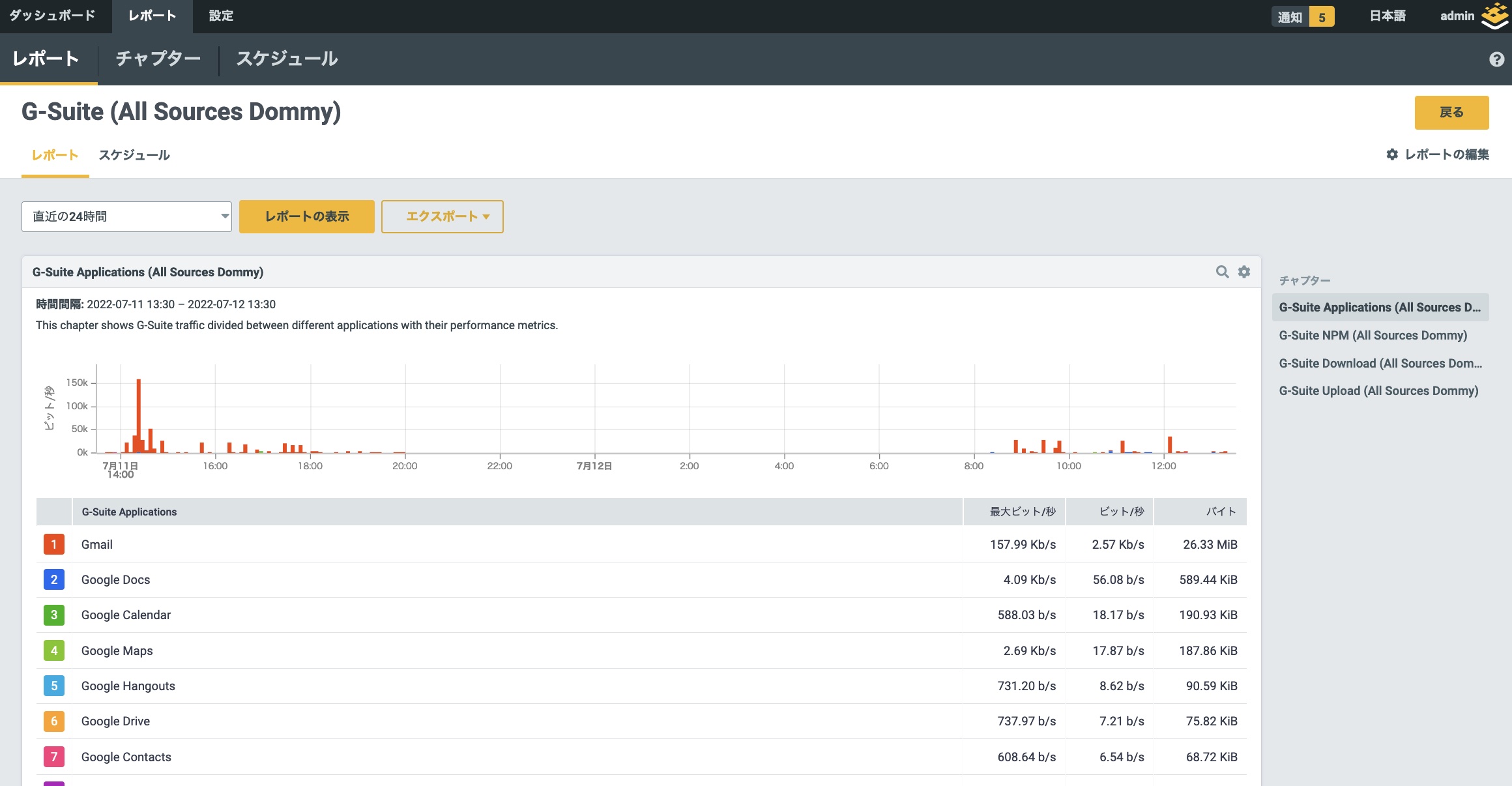
Task: Click the 戻る back button
Action: pyautogui.click(x=1451, y=112)
